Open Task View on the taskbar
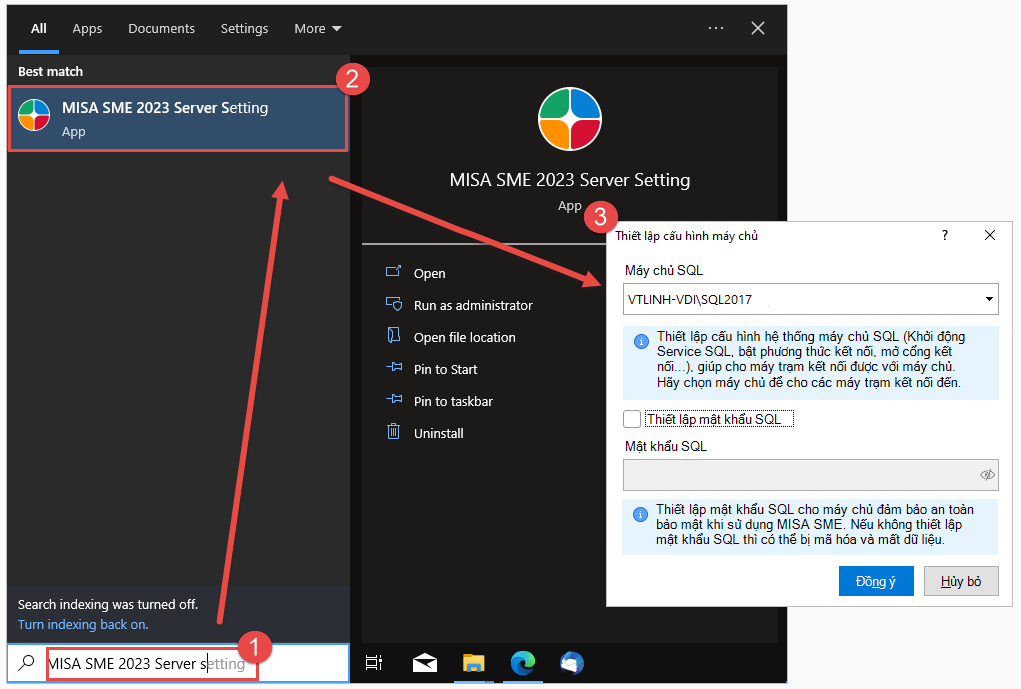Image resolution: width=1021 pixels, height=689 pixels. [x=374, y=662]
